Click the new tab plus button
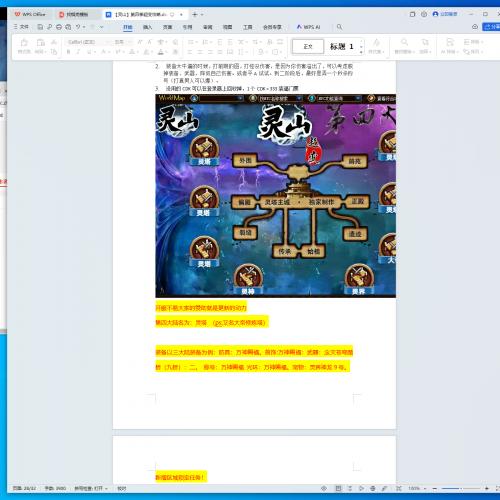 pyautogui.click(x=195, y=14)
